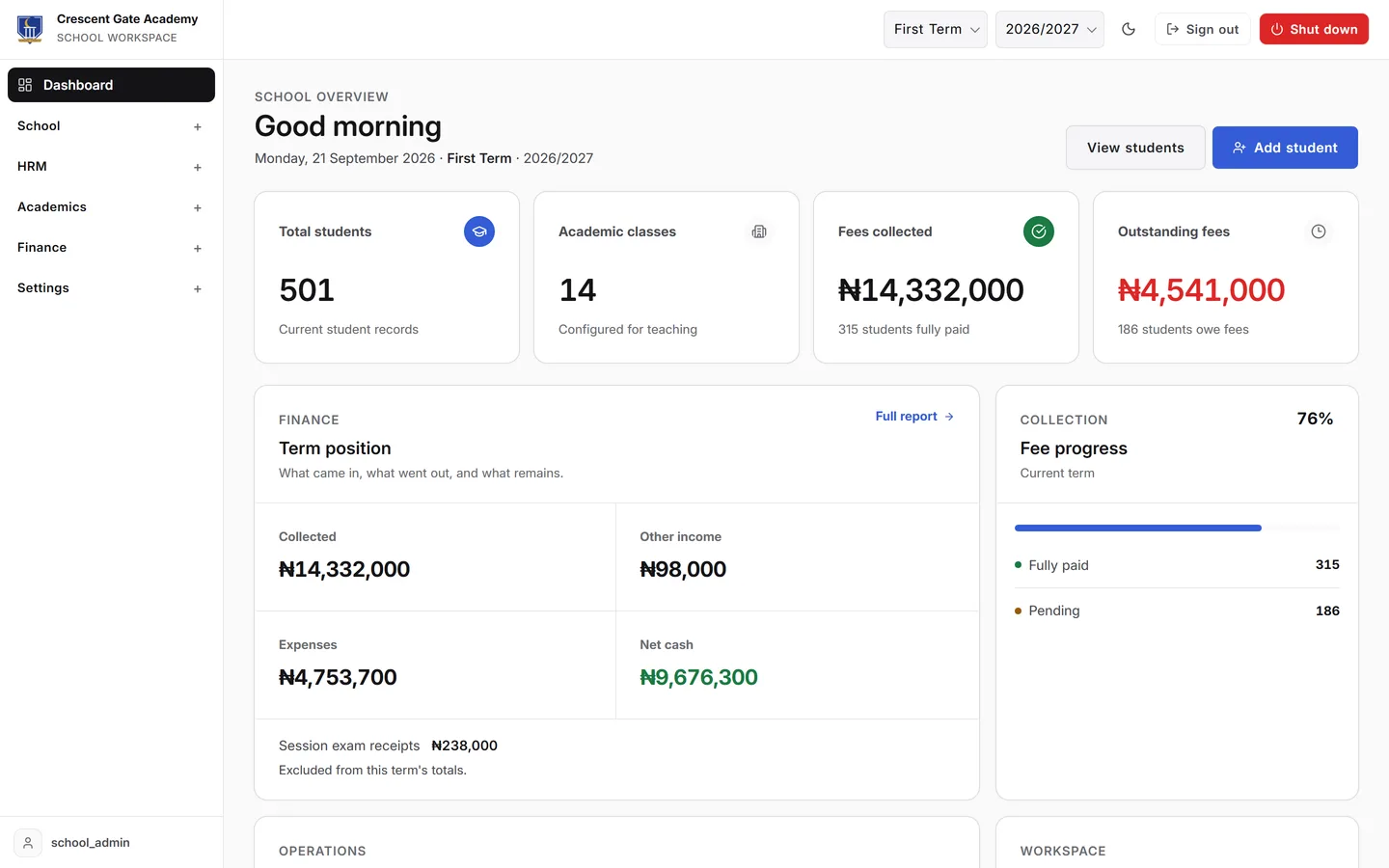Screen dimensions: 1389x868
Task: Click the Dashboard grid icon in sidebar
Action: point(25,85)
